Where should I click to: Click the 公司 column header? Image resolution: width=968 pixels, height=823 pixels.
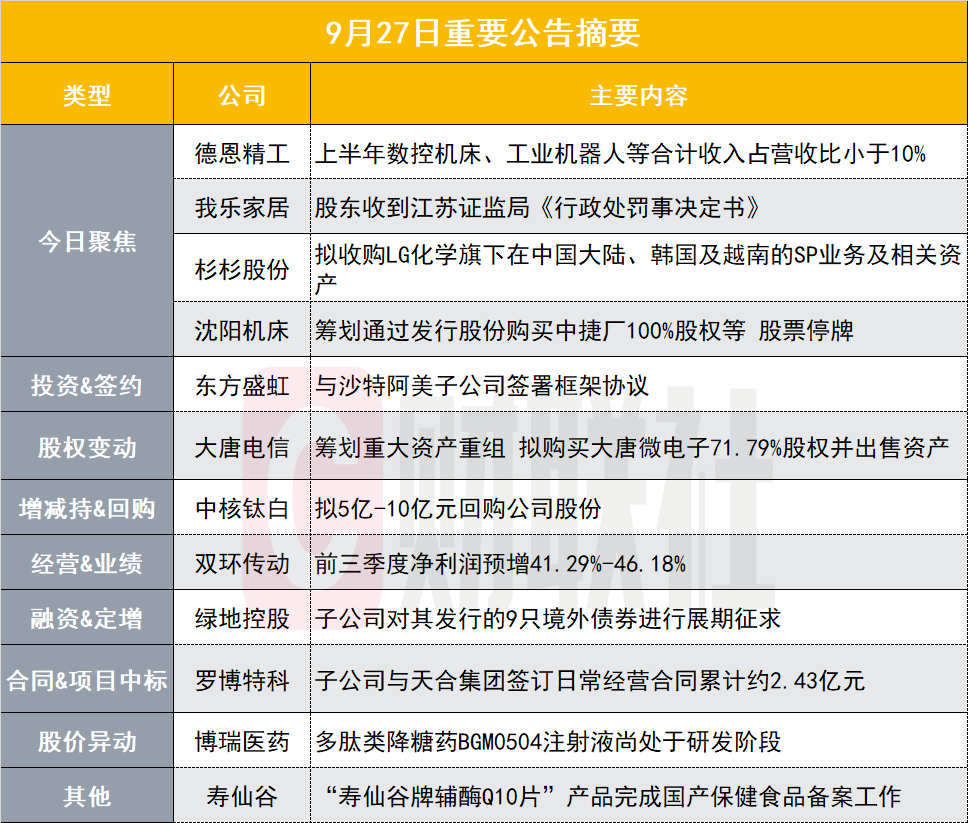(242, 95)
